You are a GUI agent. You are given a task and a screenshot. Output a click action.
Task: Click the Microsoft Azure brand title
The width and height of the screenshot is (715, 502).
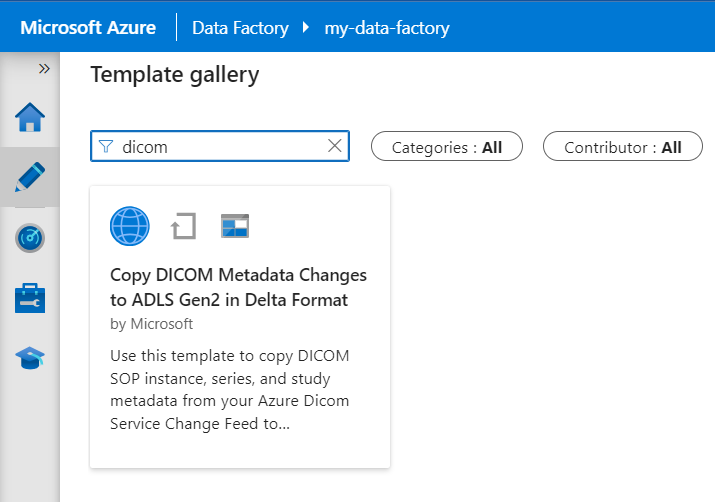coord(88,27)
